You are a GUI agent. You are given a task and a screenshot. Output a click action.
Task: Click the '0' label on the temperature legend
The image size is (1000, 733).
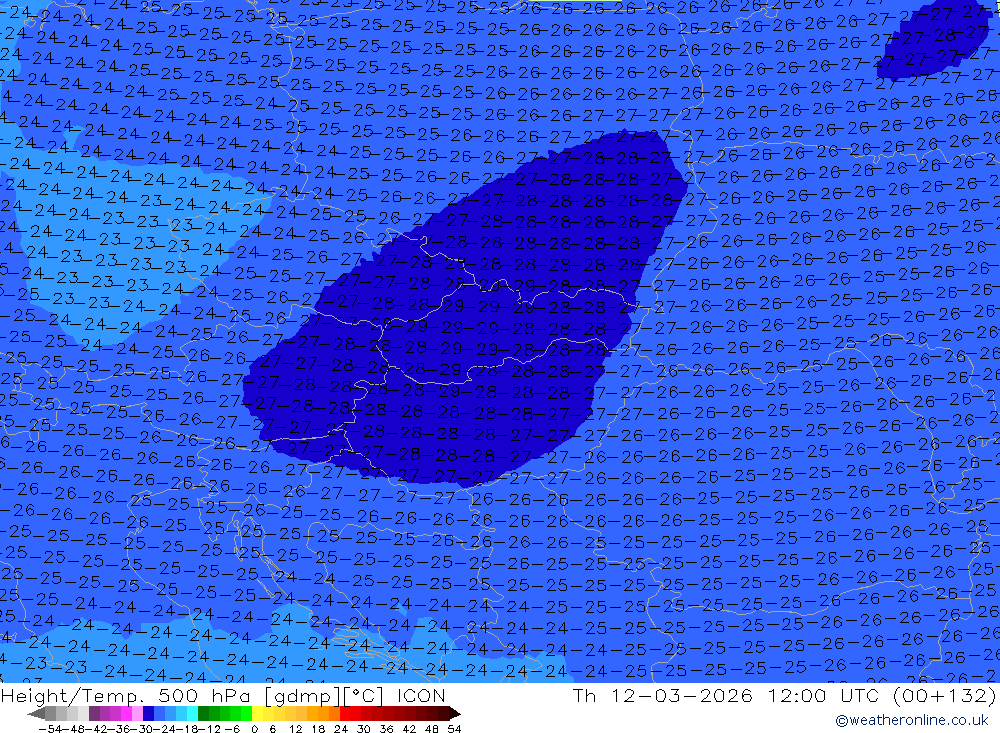click(254, 729)
